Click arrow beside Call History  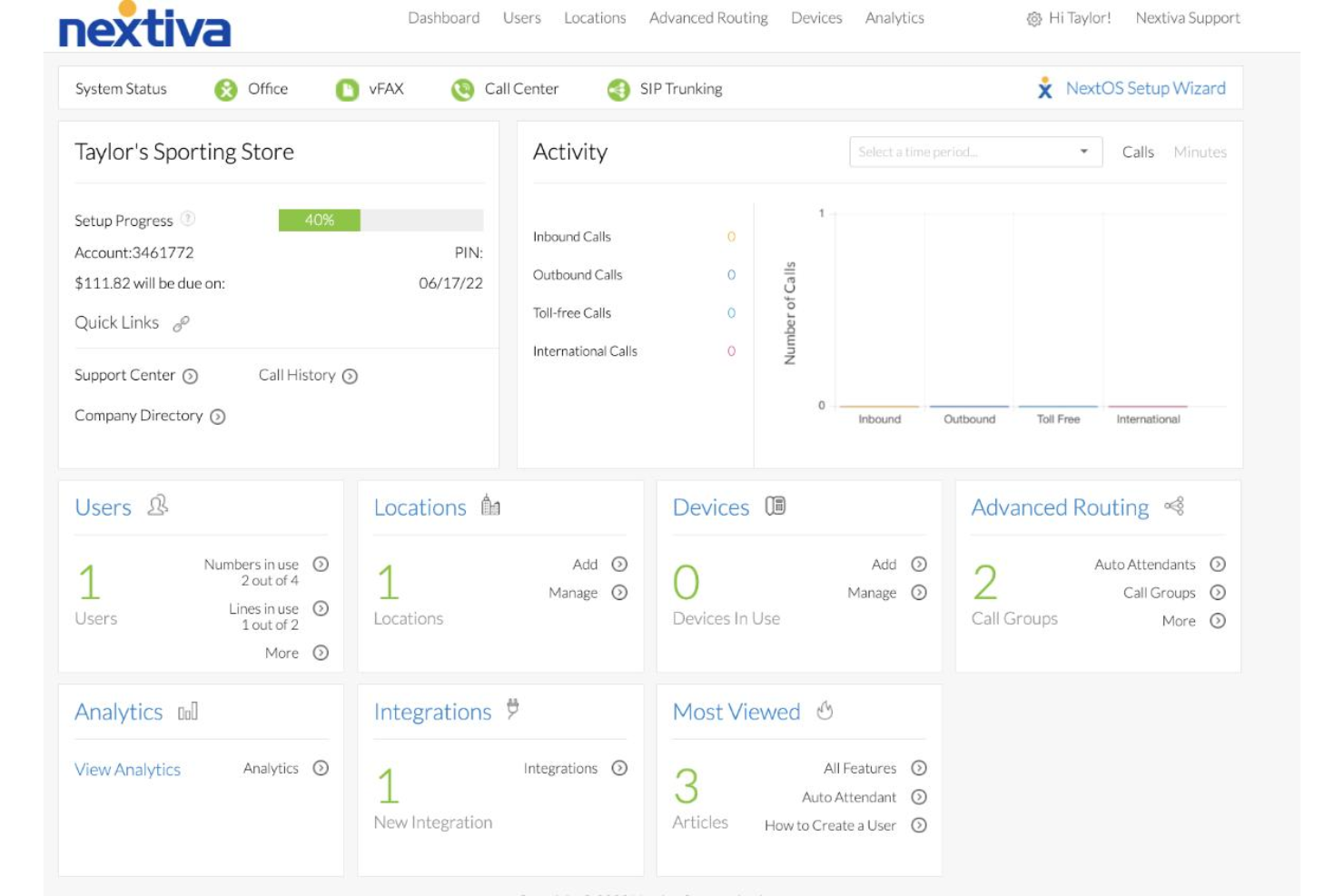tap(350, 377)
